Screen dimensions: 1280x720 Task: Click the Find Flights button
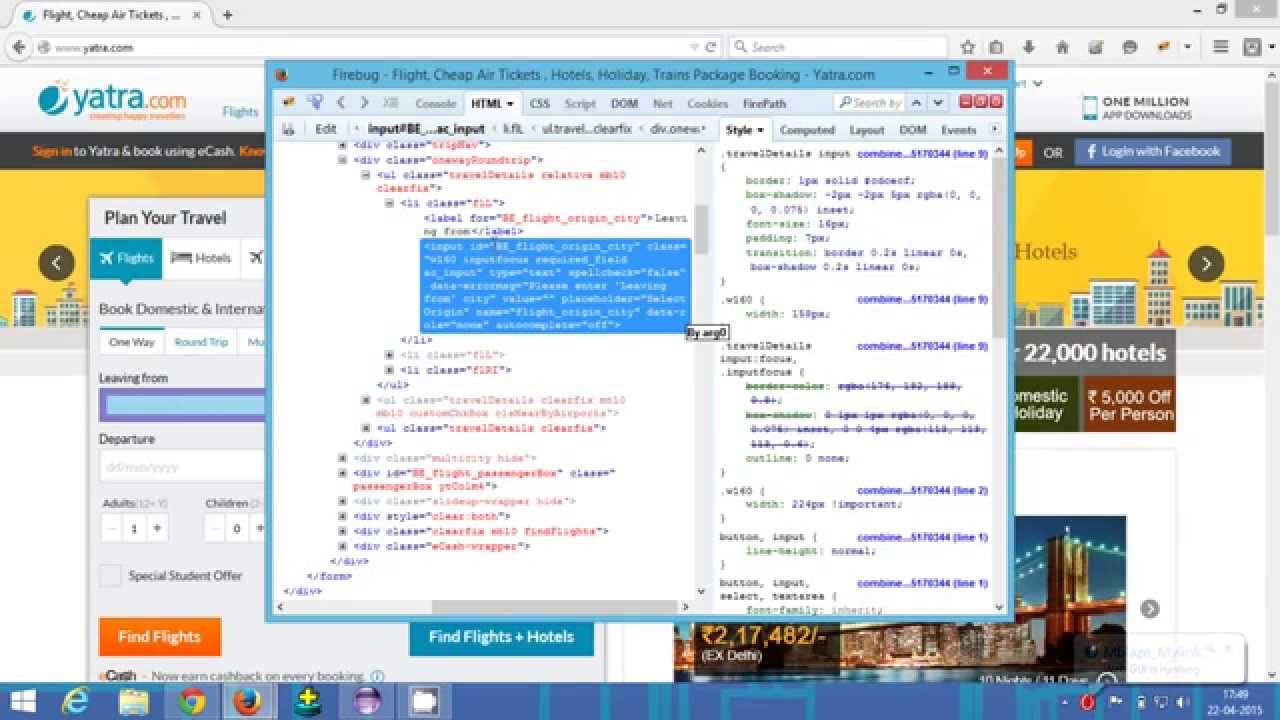pos(160,637)
